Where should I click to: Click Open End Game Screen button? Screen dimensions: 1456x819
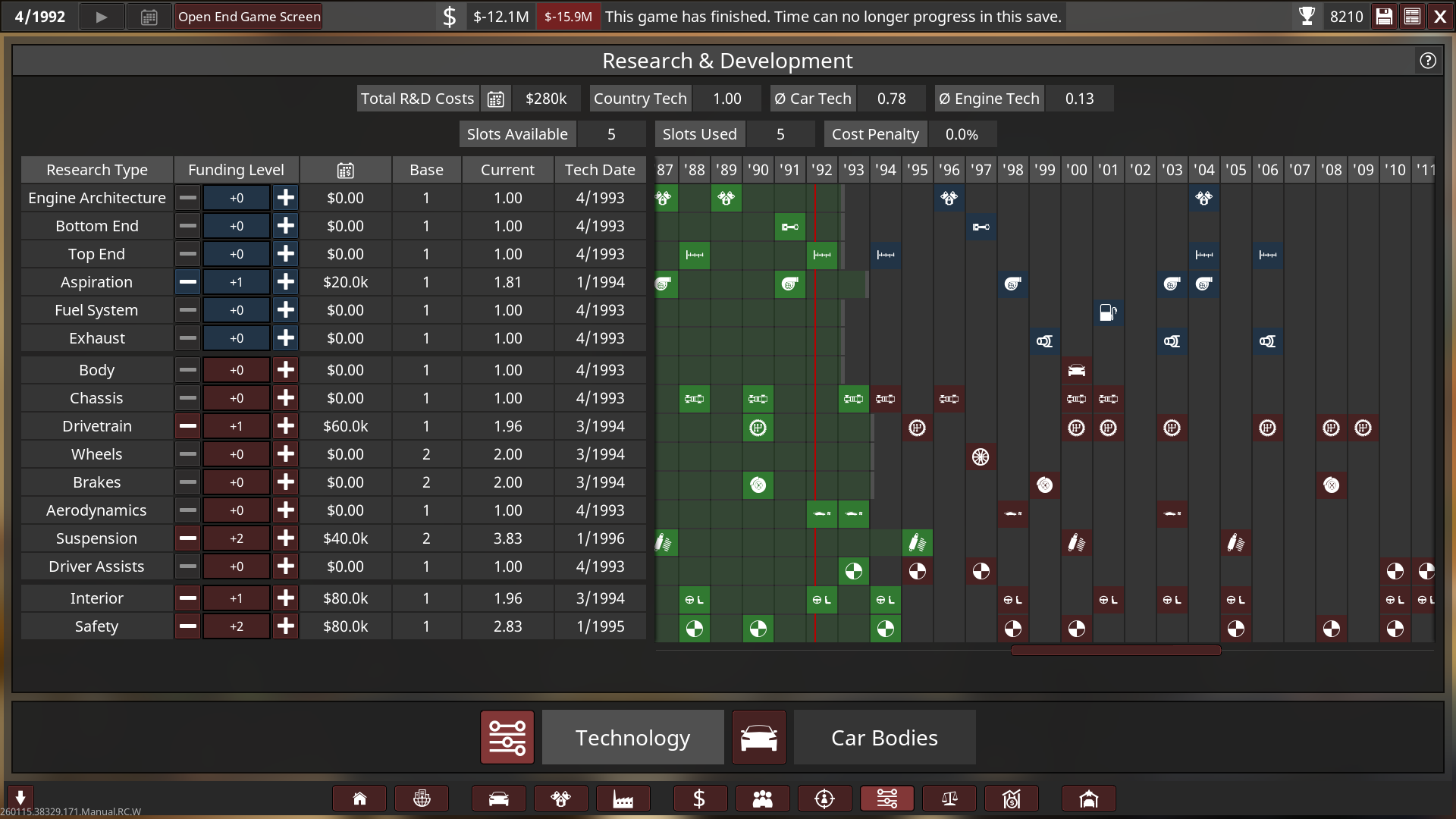[249, 17]
